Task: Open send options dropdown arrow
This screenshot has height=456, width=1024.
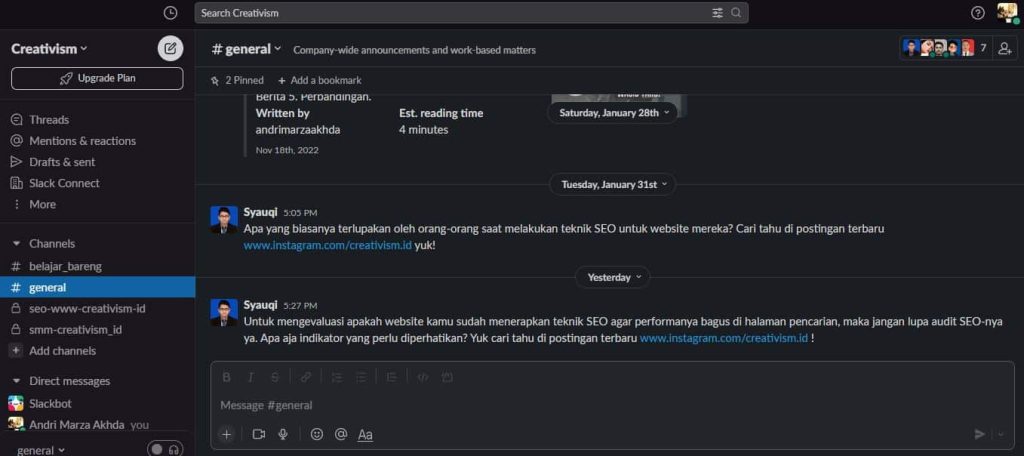Action: pos(1001,434)
